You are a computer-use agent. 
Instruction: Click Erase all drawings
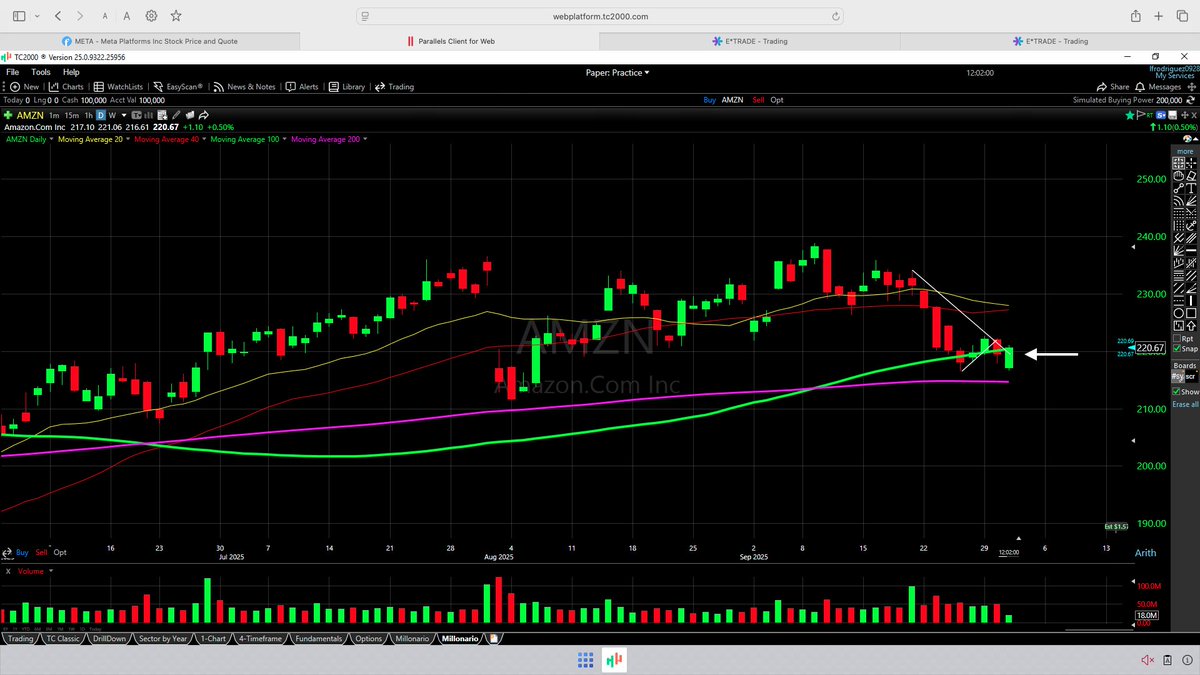click(x=1185, y=404)
